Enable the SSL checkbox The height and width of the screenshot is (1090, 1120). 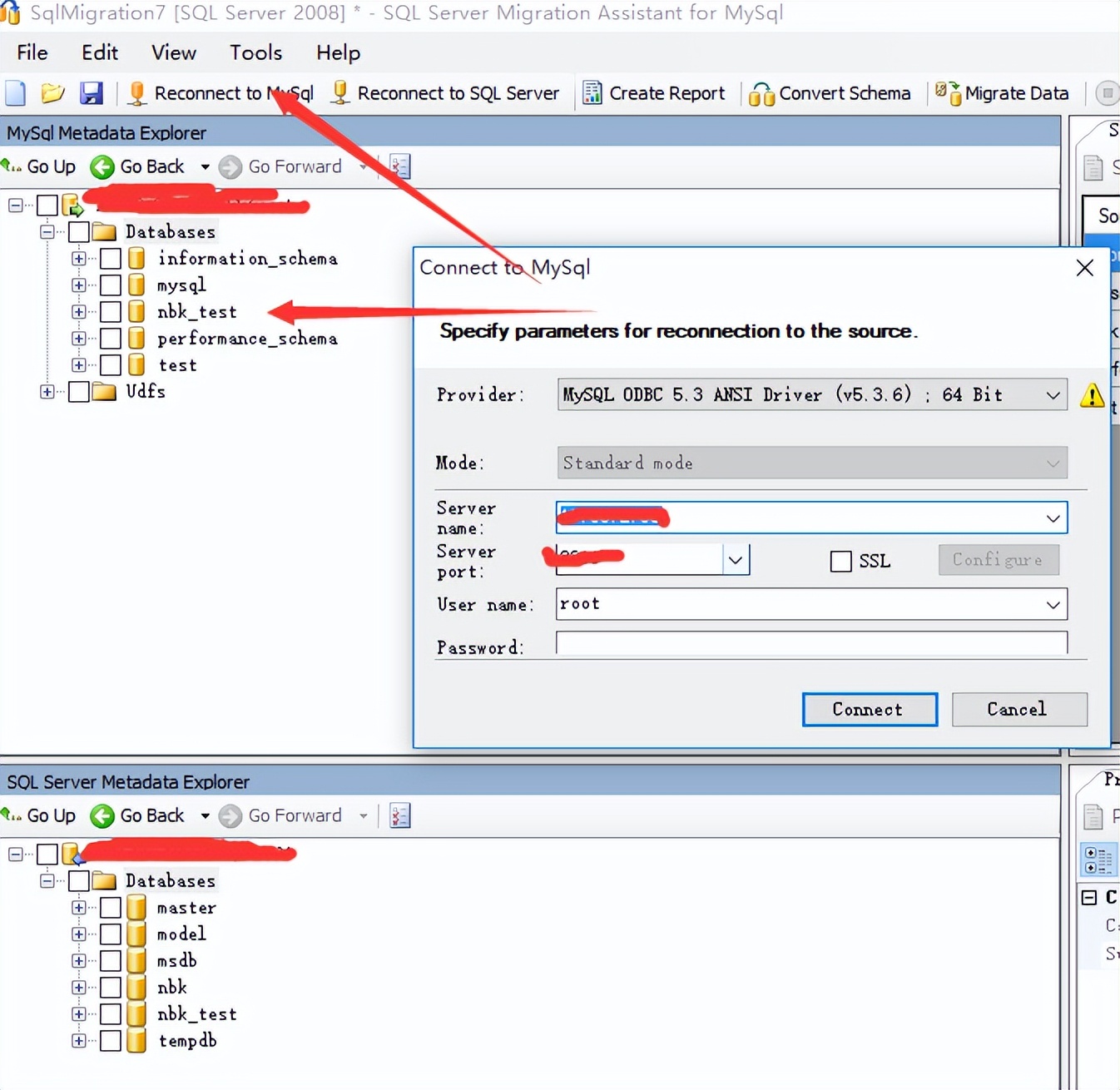[840, 561]
